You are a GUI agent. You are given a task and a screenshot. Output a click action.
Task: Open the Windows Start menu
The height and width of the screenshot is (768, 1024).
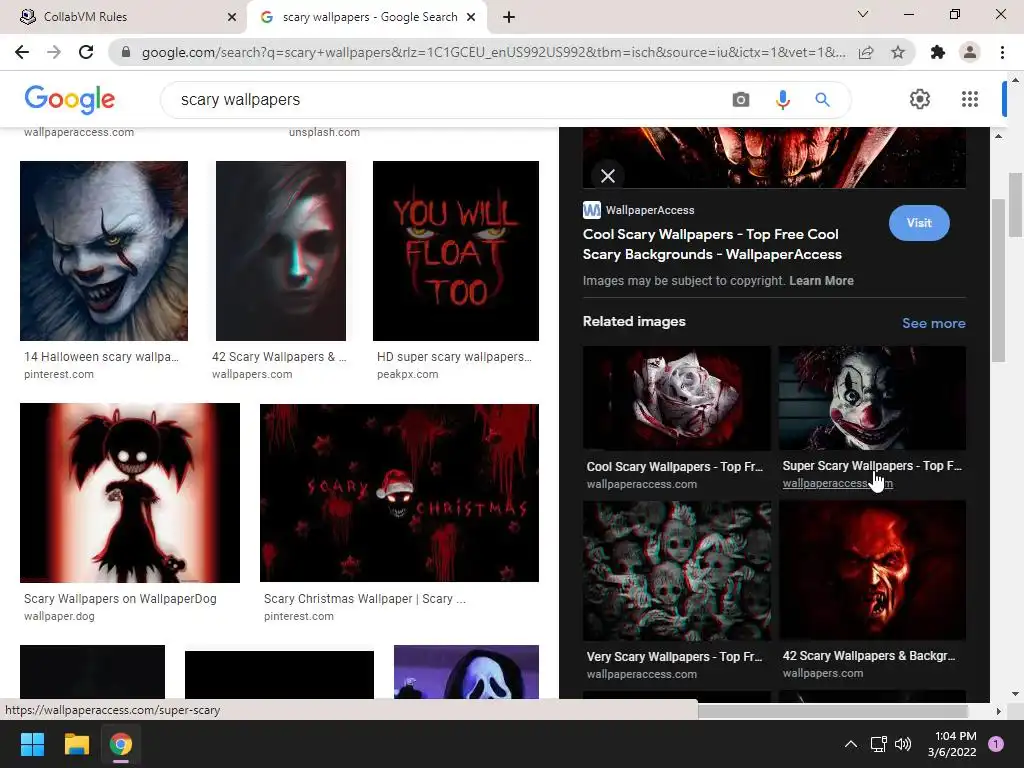32,744
